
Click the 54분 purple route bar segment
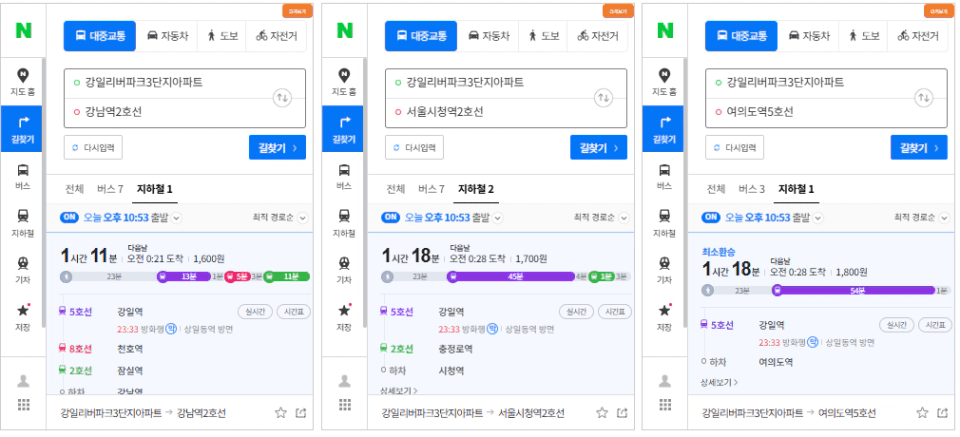[x=853, y=291]
